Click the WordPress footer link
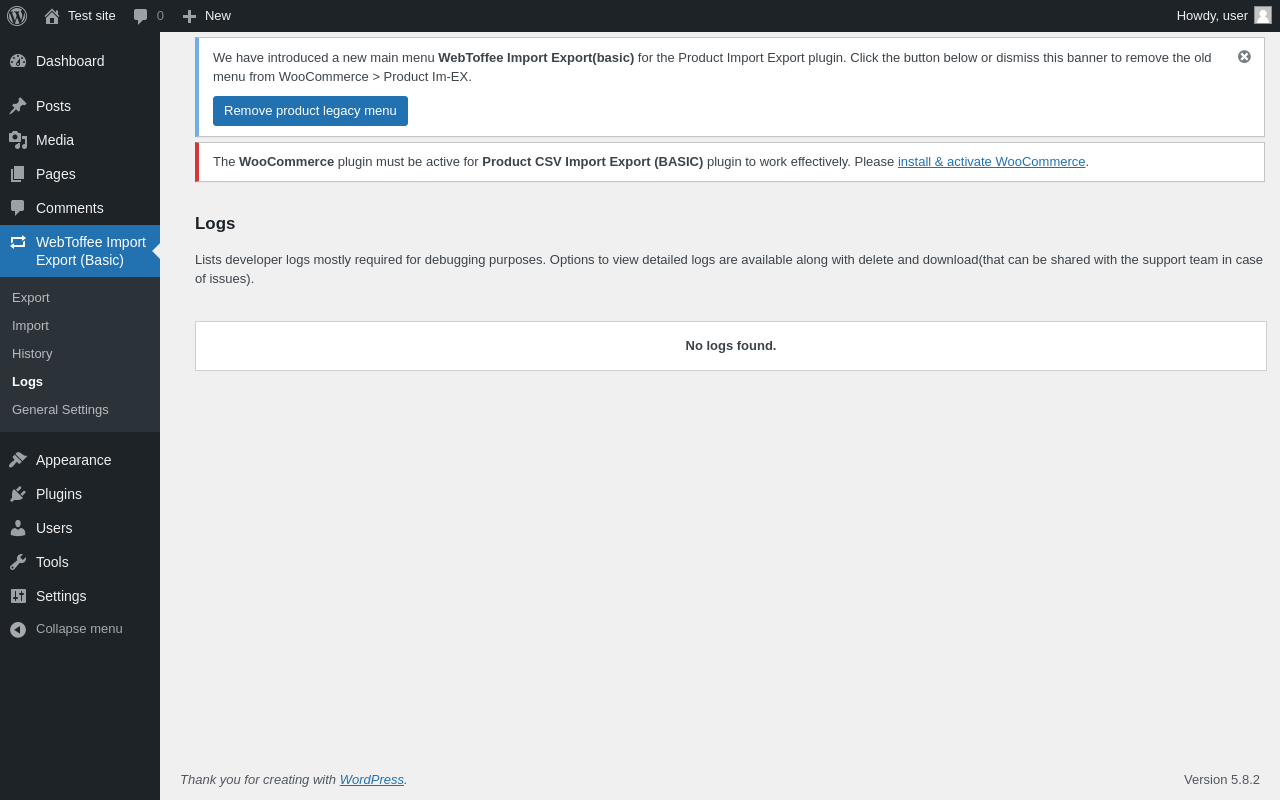The width and height of the screenshot is (1280, 800). coord(372,780)
